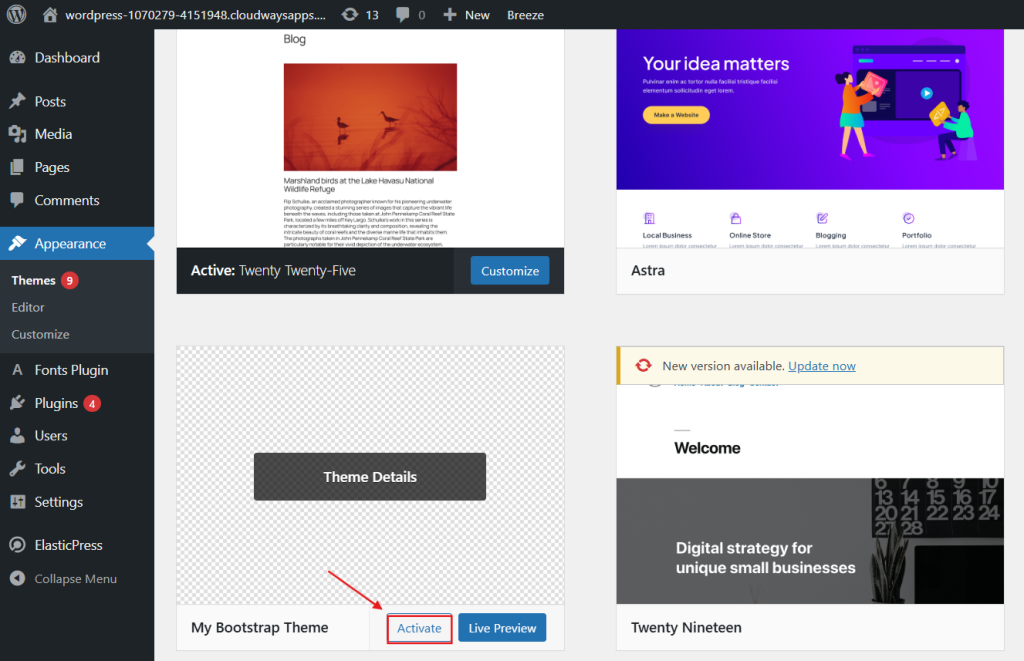Open Theme Details overlay button
1024x661 pixels.
(370, 477)
